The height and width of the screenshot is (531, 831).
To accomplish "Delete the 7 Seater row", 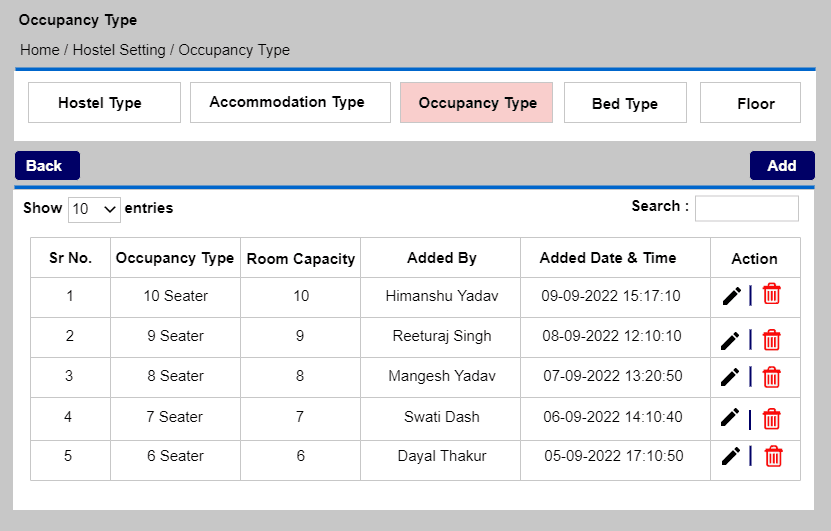I will point(771,419).
